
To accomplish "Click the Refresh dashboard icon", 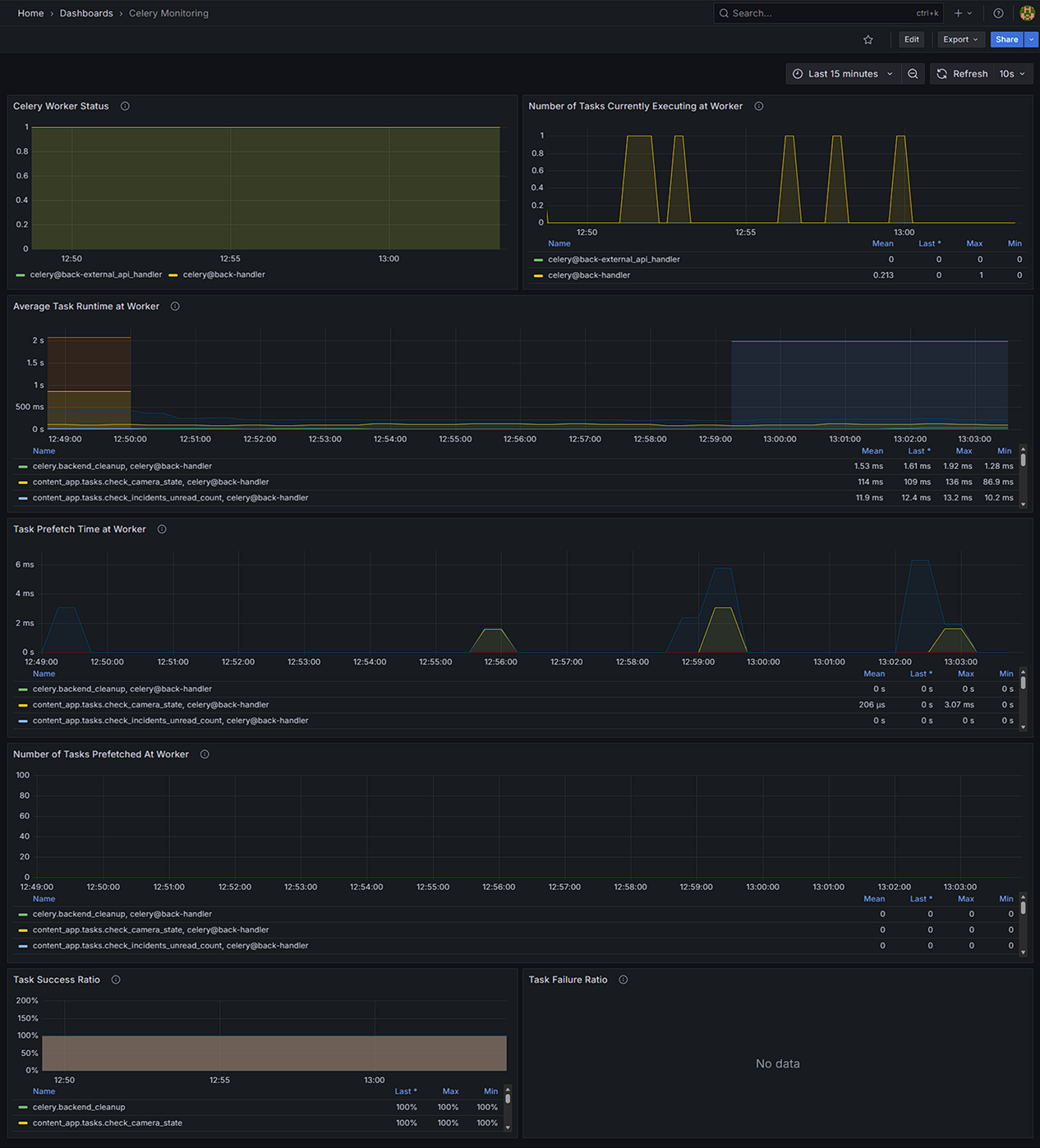I will tap(941, 74).
